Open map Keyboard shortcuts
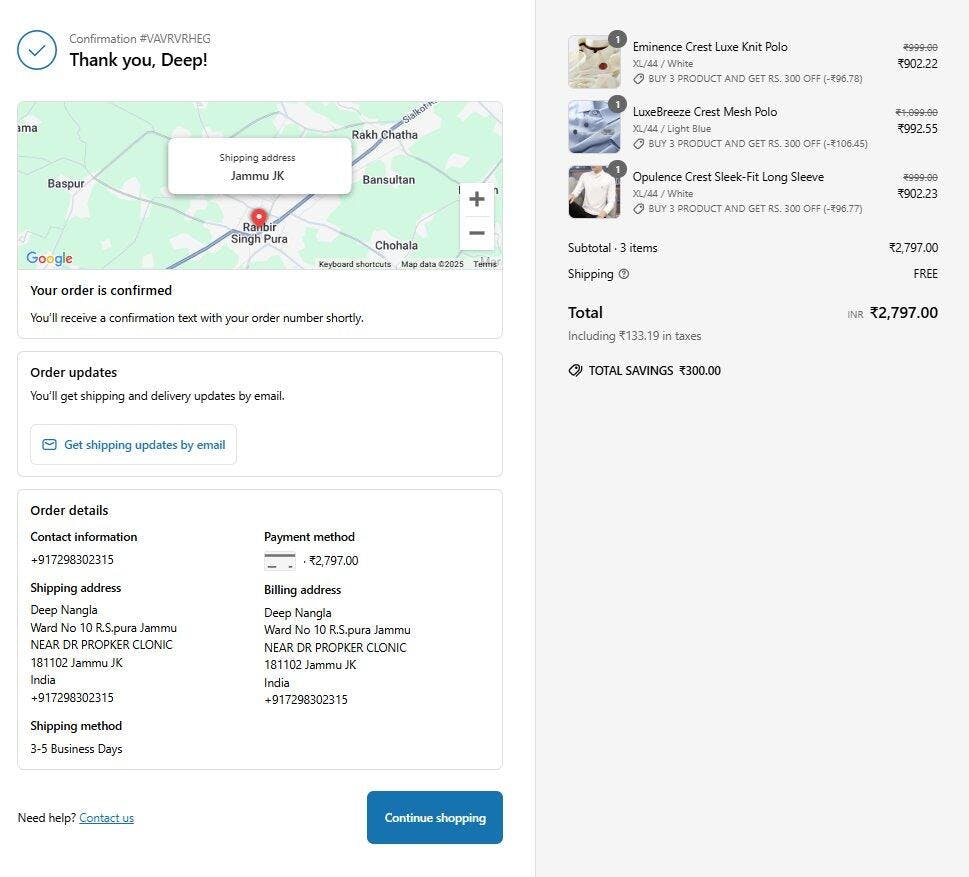 [x=355, y=264]
